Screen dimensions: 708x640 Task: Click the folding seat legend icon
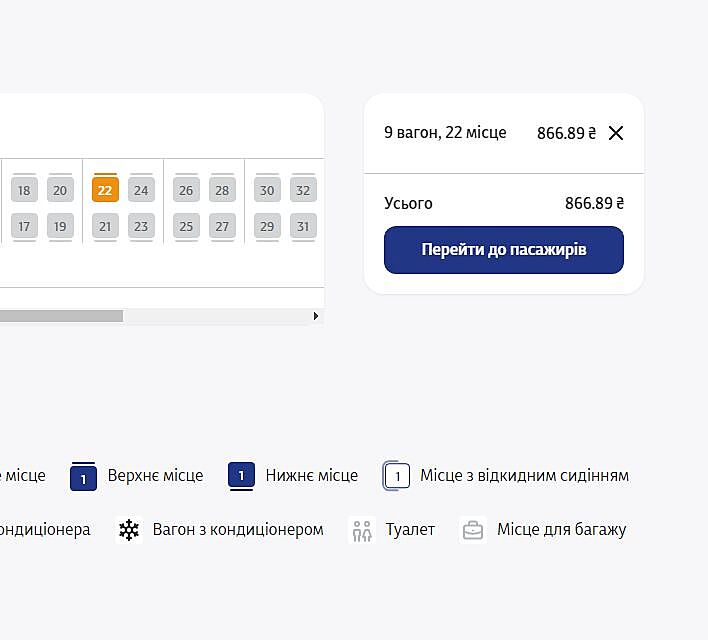[x=397, y=476]
